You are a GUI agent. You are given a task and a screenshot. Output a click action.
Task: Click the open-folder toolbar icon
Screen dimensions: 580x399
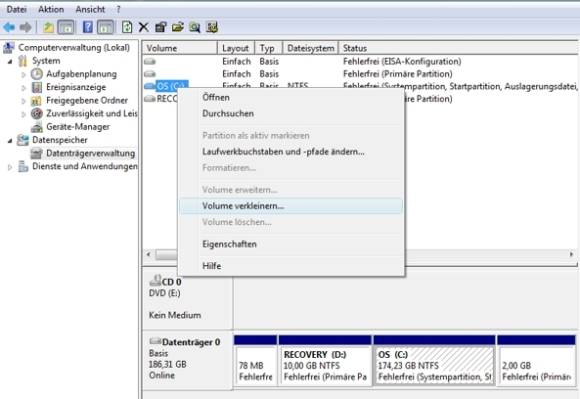tap(178, 27)
